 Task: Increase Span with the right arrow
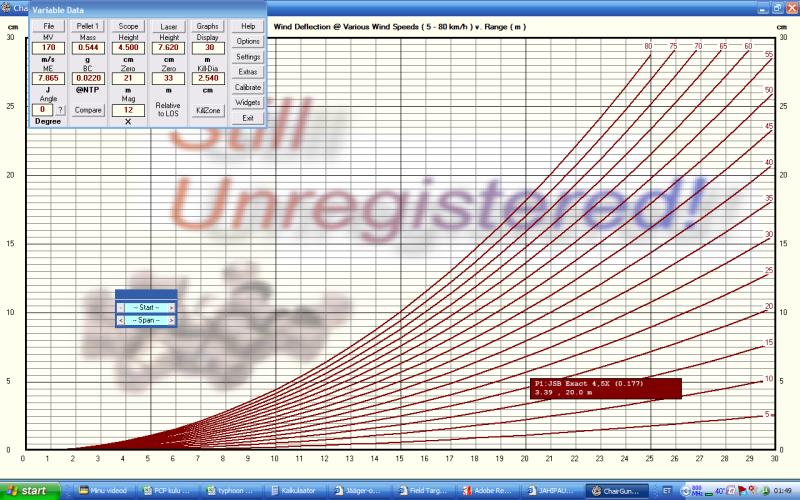click(x=171, y=320)
